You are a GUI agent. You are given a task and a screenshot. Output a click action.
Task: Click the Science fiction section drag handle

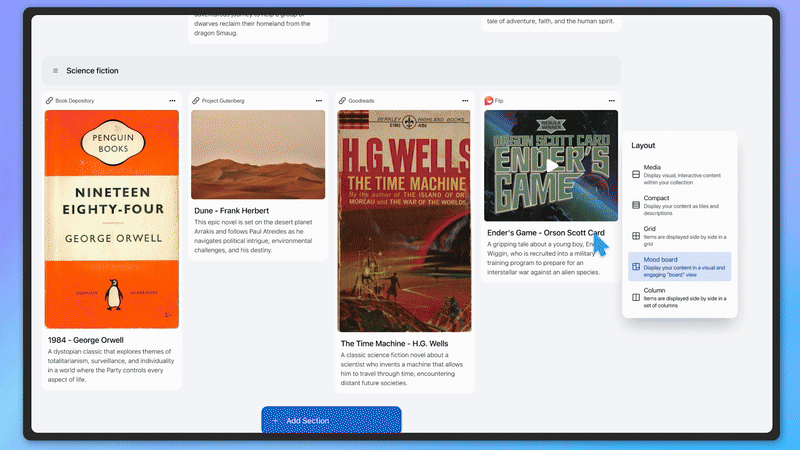coord(55,71)
